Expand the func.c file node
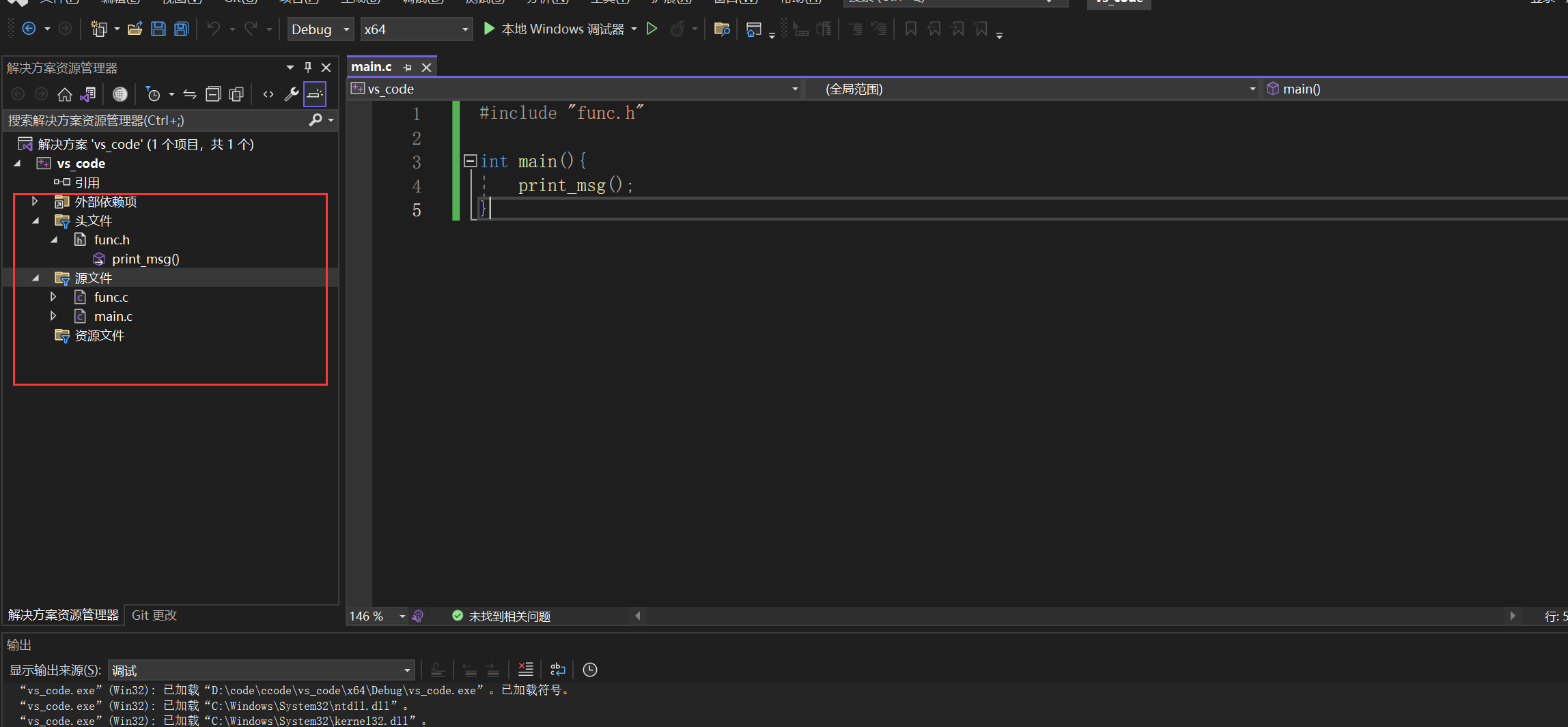 53,297
